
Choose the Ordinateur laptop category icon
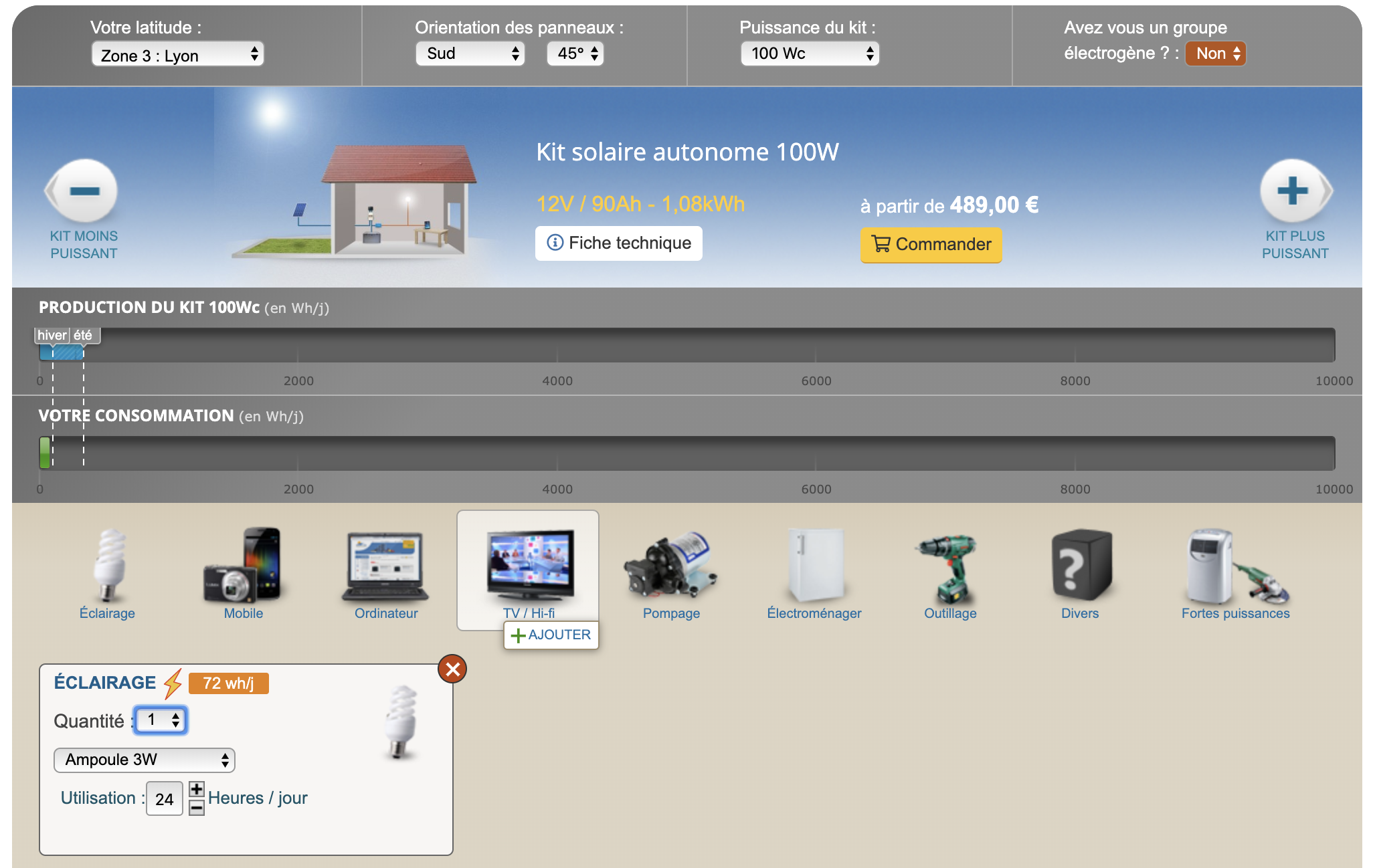385,567
